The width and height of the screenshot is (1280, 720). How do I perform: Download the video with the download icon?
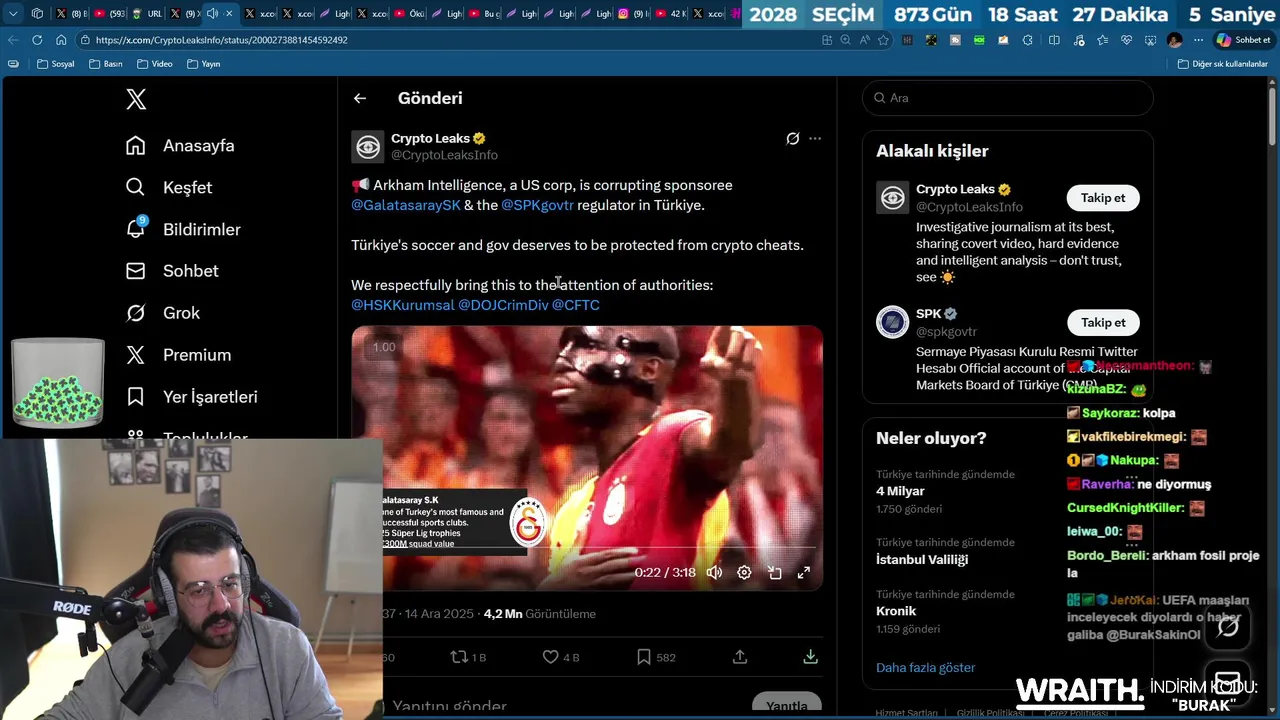tap(810, 657)
